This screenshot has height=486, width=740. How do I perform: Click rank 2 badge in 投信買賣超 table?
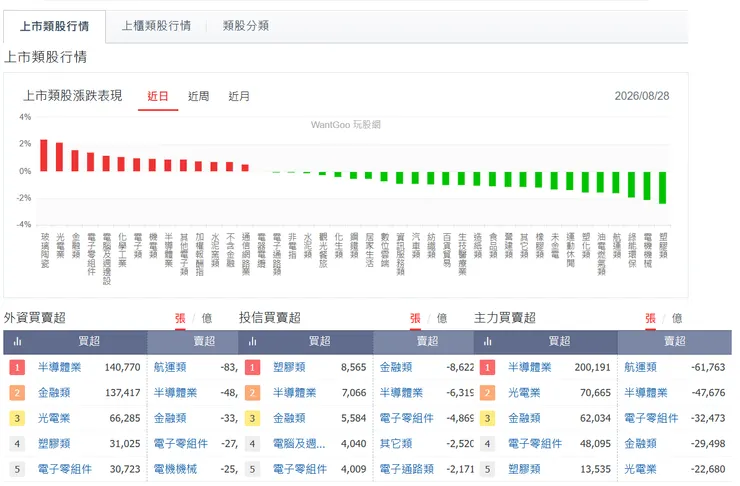(x=252, y=393)
